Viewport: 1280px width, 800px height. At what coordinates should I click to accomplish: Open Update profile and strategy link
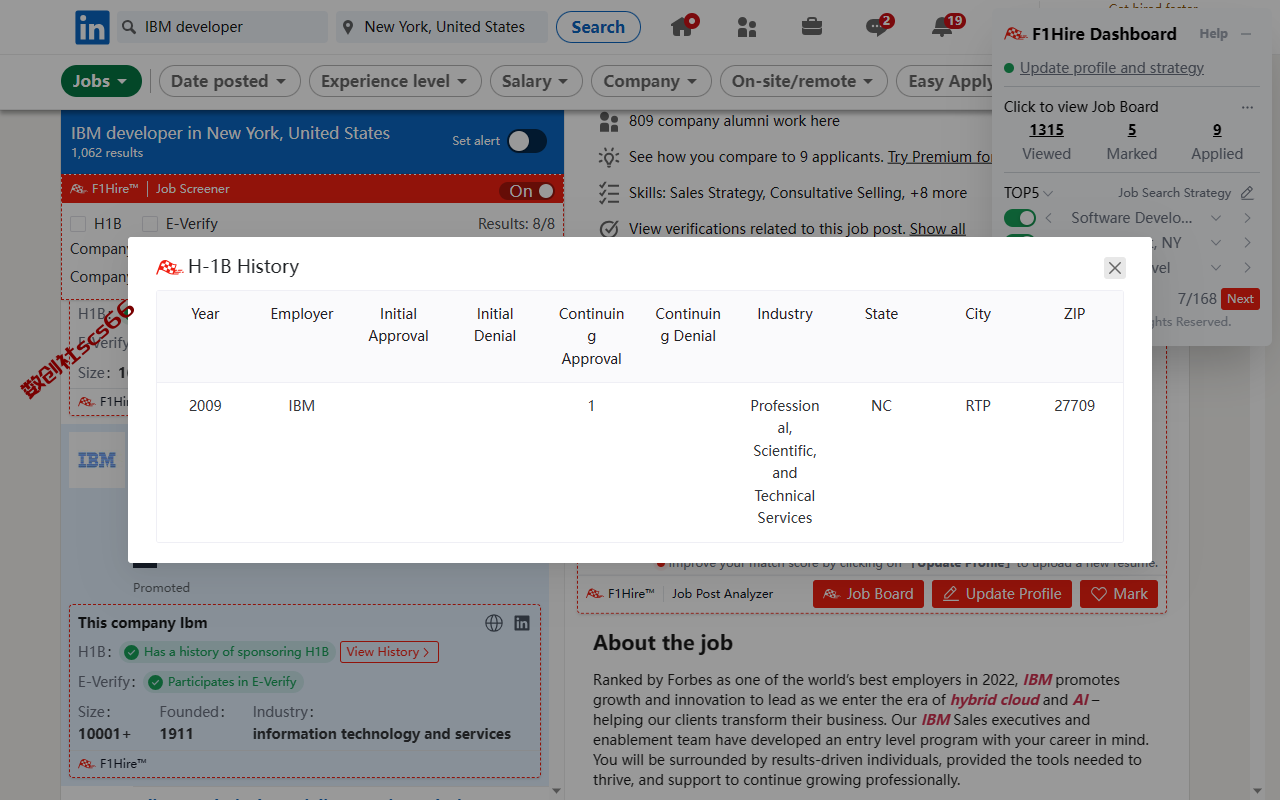pyautogui.click(x=1111, y=68)
